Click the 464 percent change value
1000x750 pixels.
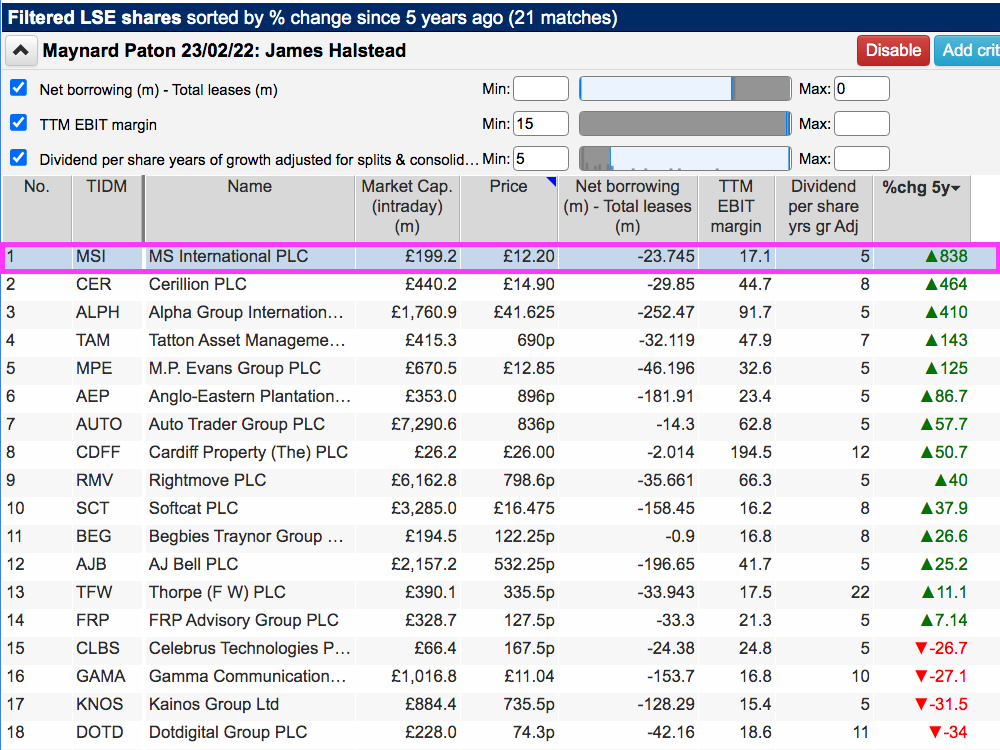point(946,284)
